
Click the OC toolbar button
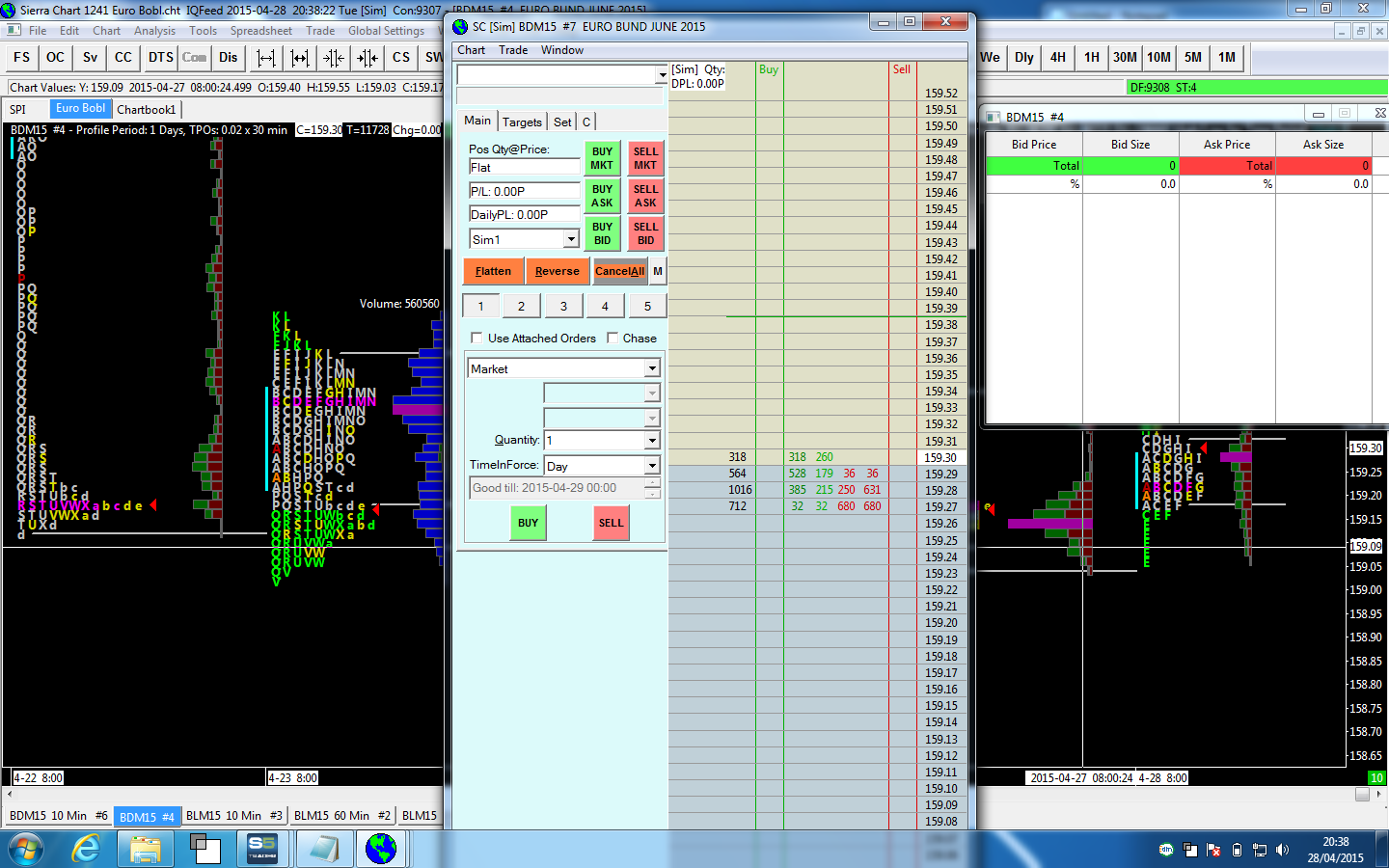coord(56,58)
